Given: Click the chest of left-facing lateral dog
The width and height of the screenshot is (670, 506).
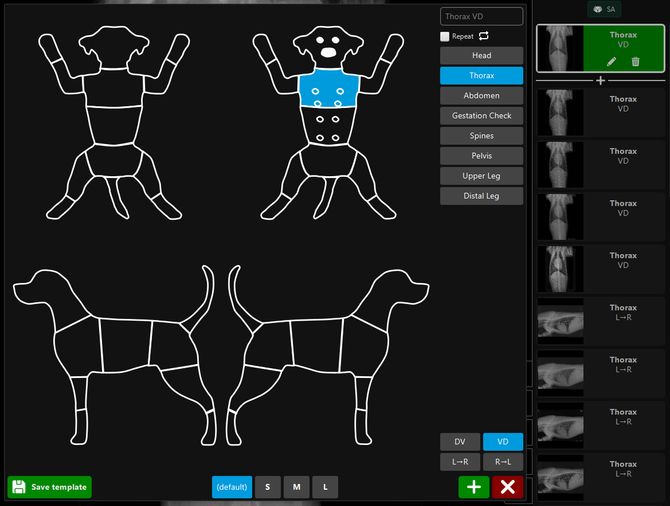Looking at the screenshot, I should point(77,346).
